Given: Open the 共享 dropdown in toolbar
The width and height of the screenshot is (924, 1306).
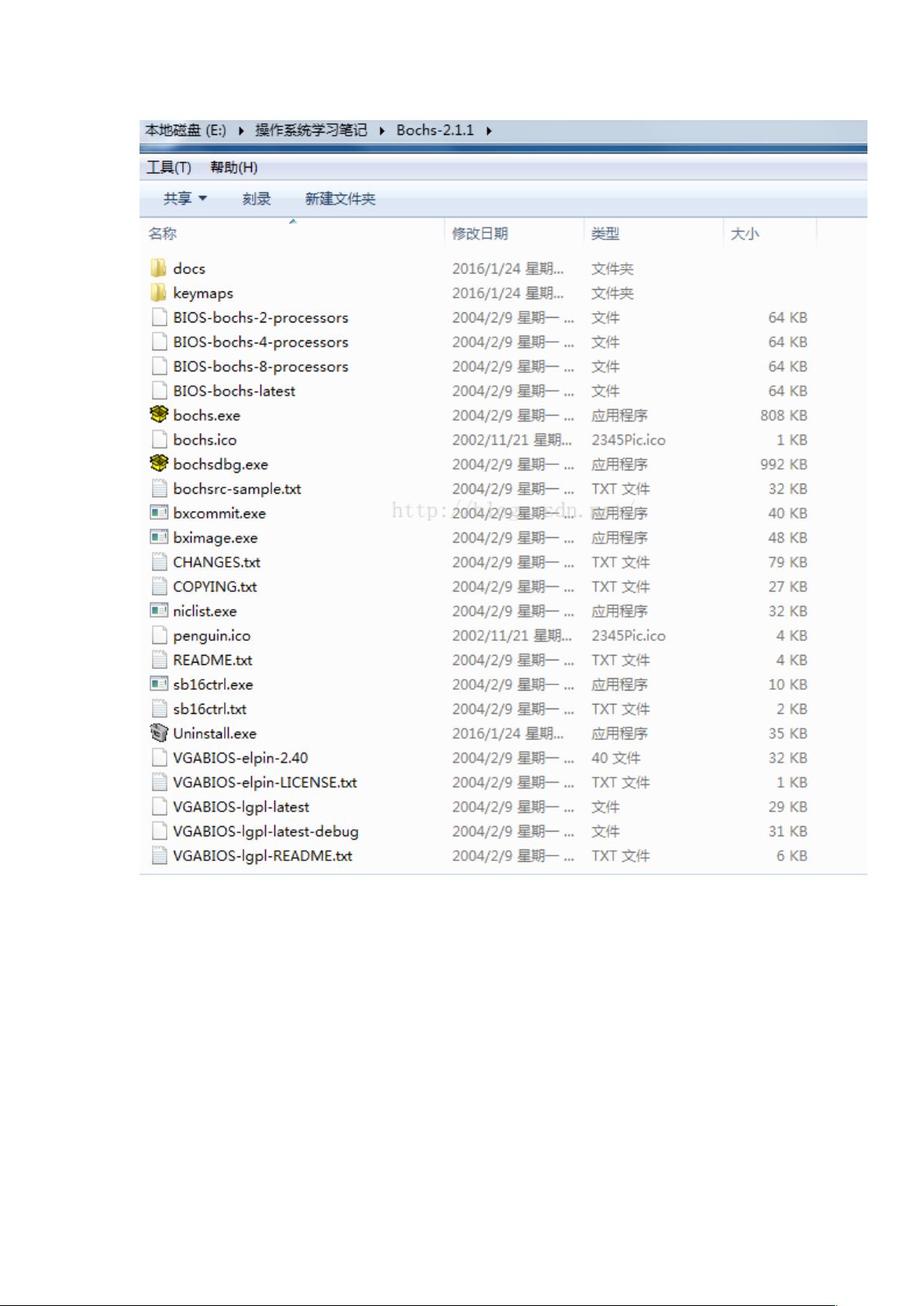Looking at the screenshot, I should (x=185, y=198).
